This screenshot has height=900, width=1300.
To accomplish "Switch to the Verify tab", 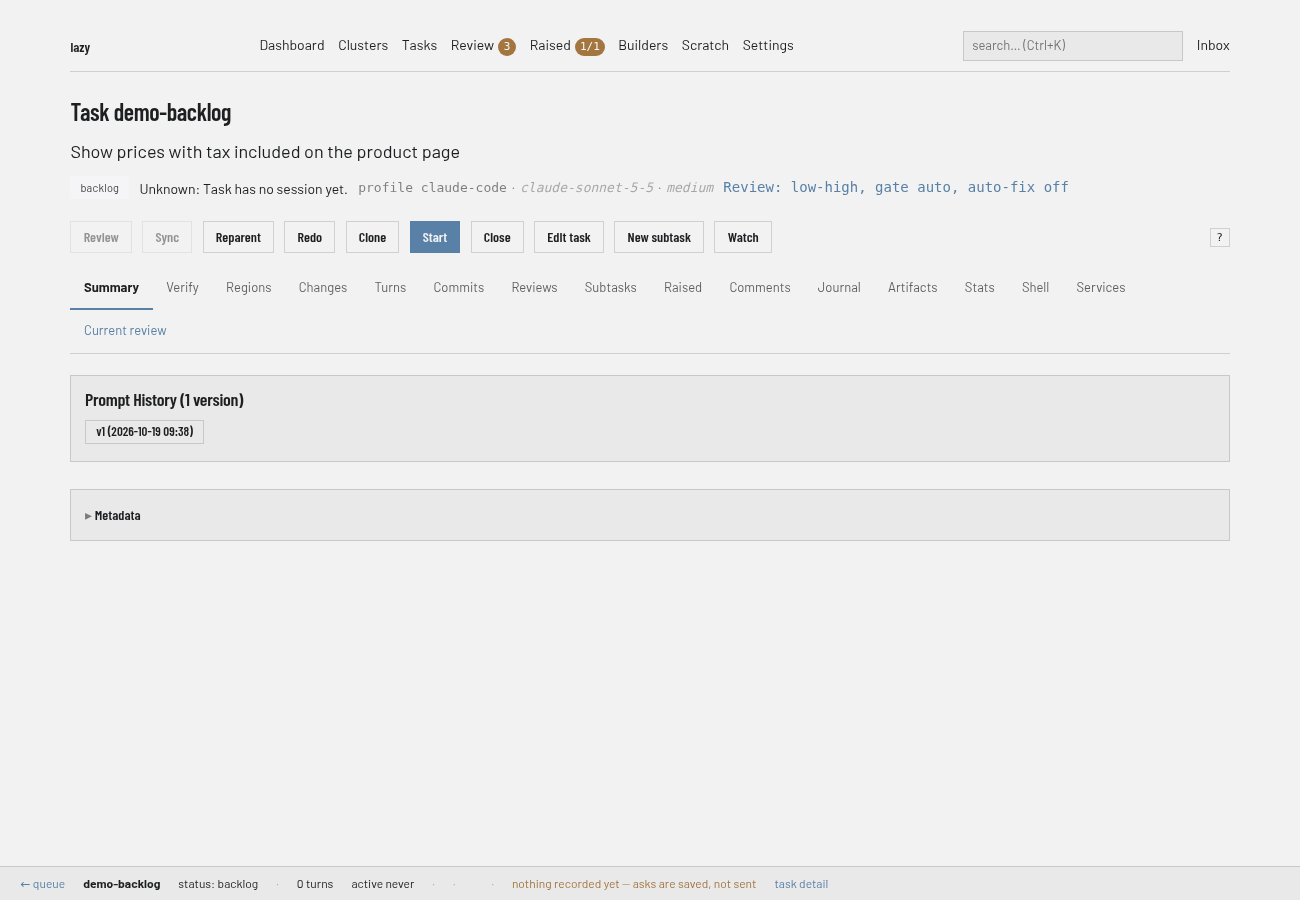I will click(x=182, y=288).
